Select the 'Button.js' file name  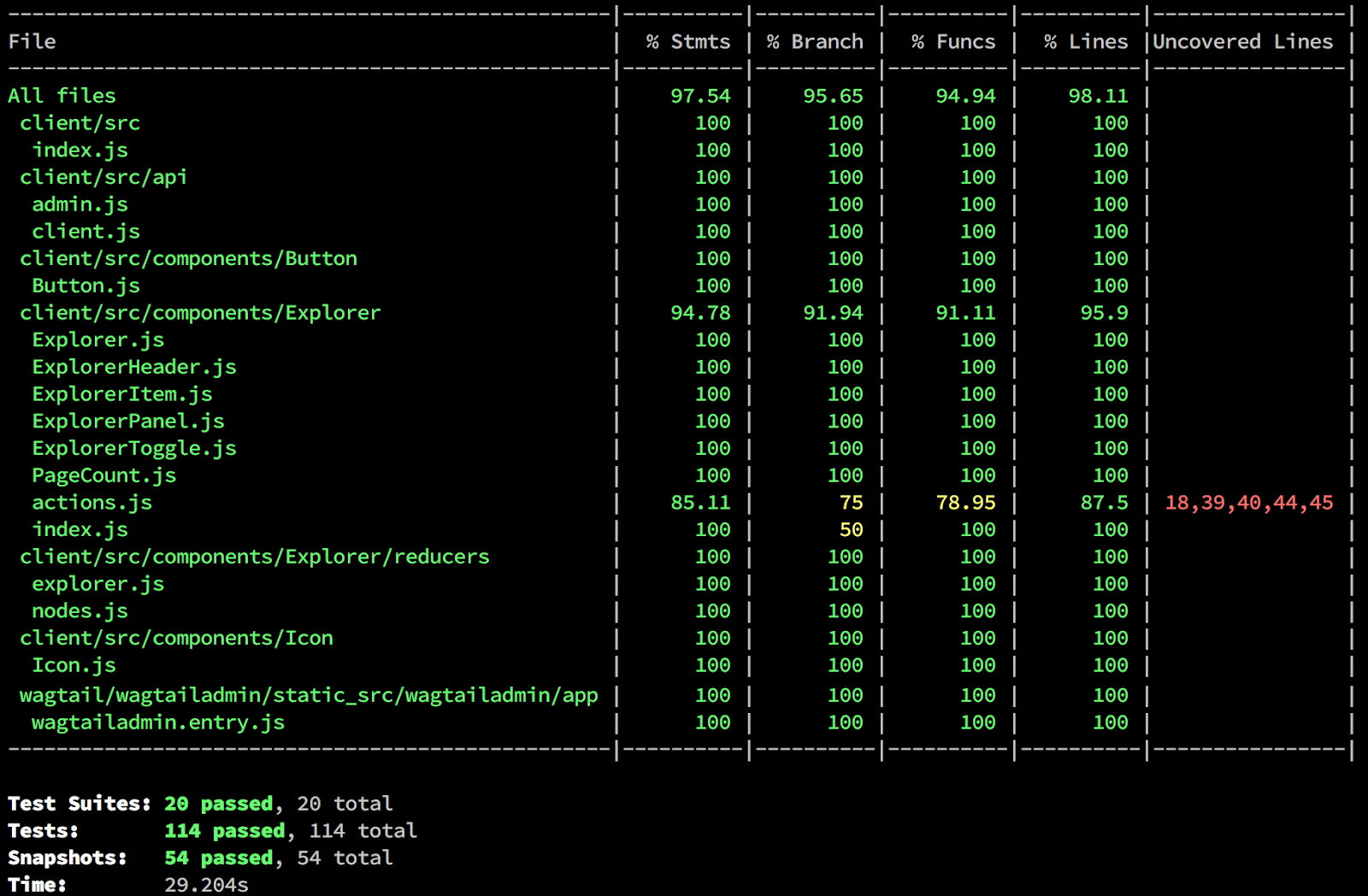(85, 286)
